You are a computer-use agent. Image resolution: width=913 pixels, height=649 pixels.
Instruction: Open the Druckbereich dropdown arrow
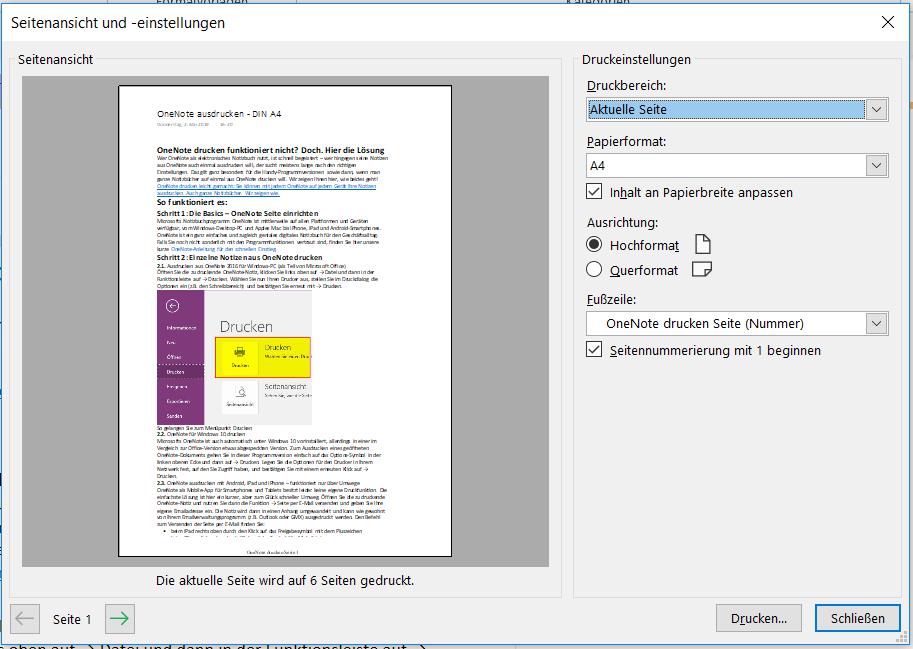876,109
